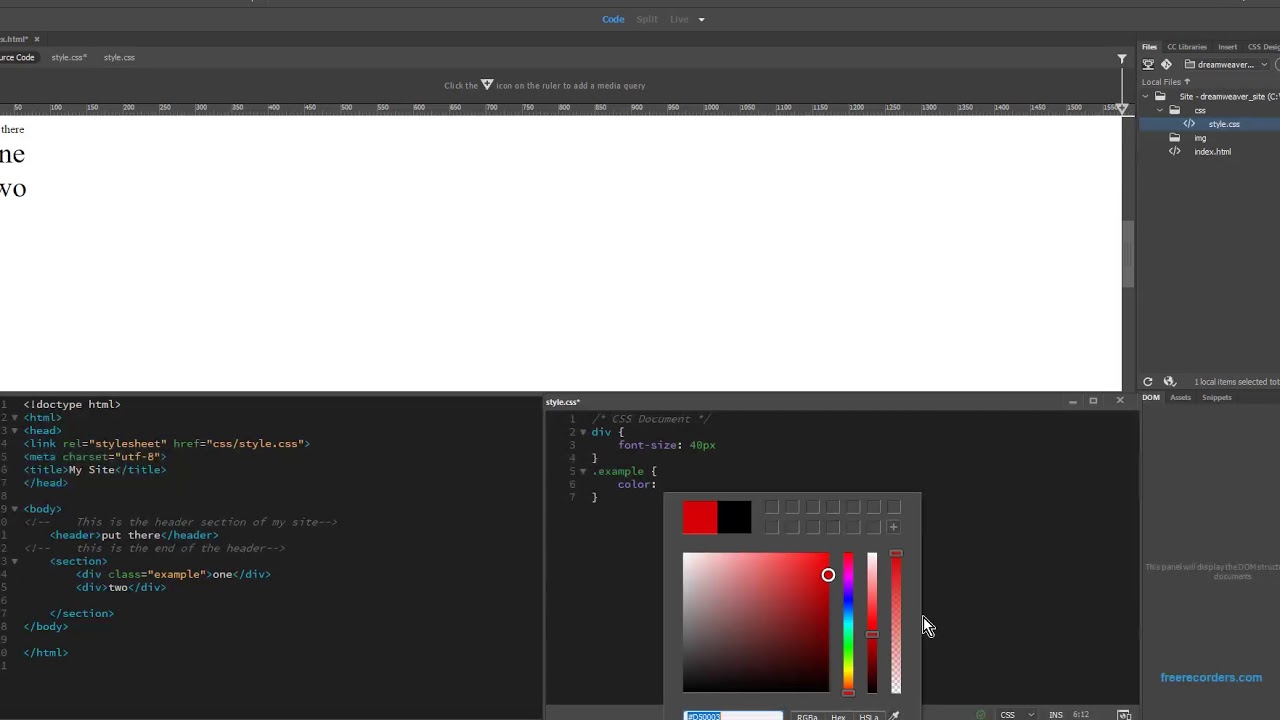Click the green linting status icon
1280x720 pixels.
(980, 715)
